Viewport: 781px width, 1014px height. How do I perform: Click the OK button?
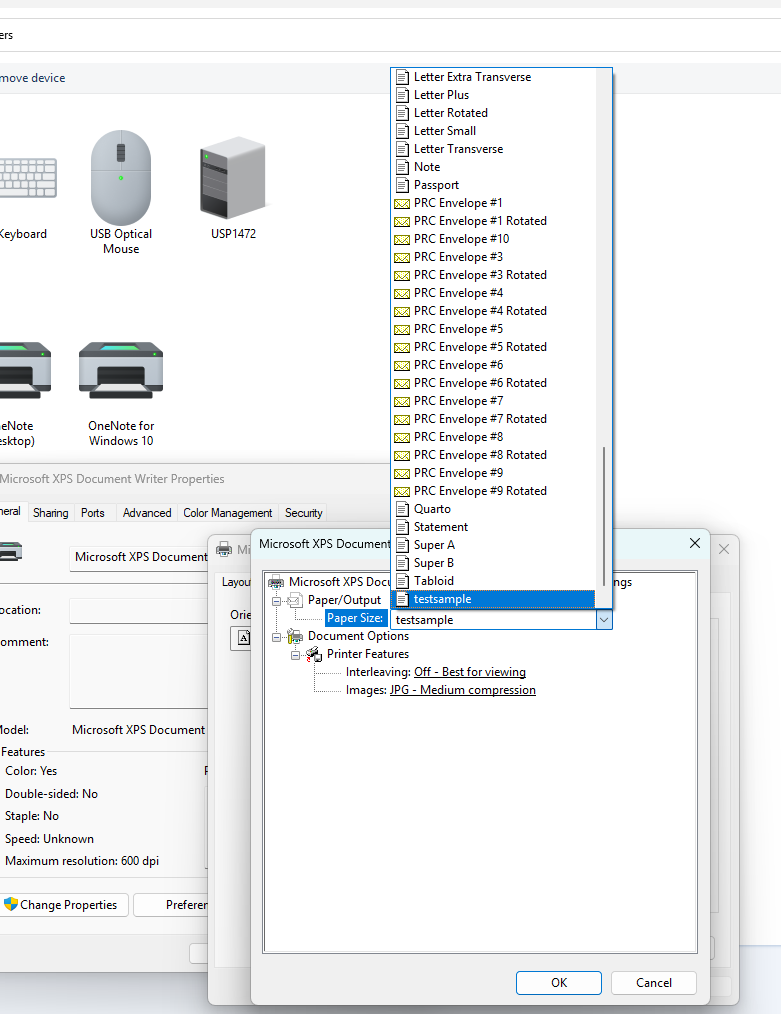point(559,982)
